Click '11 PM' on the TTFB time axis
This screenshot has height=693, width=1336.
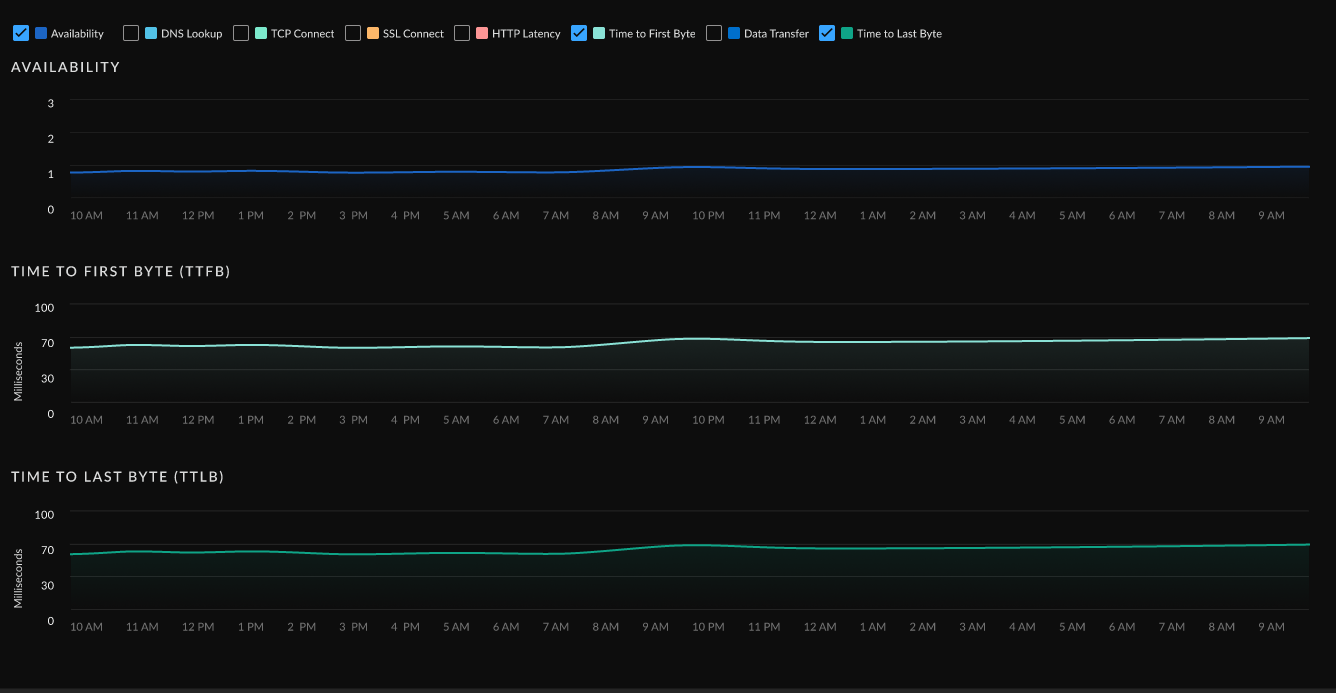(764, 420)
